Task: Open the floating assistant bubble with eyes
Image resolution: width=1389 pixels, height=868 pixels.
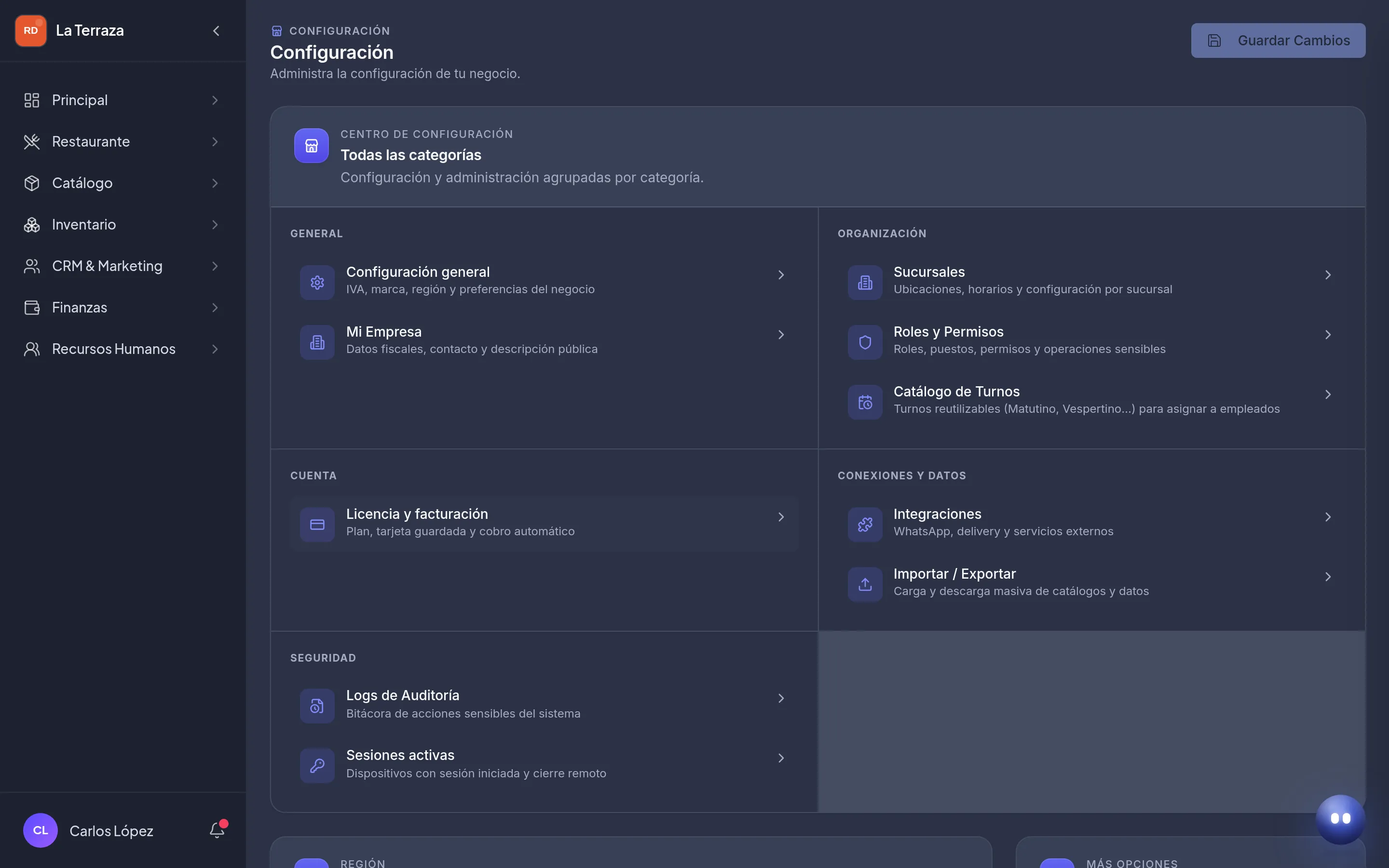Action: (1341, 819)
